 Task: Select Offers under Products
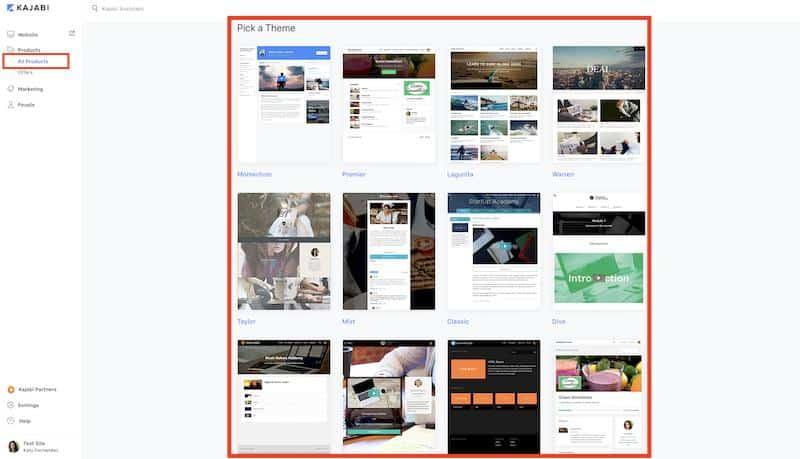(x=24, y=72)
